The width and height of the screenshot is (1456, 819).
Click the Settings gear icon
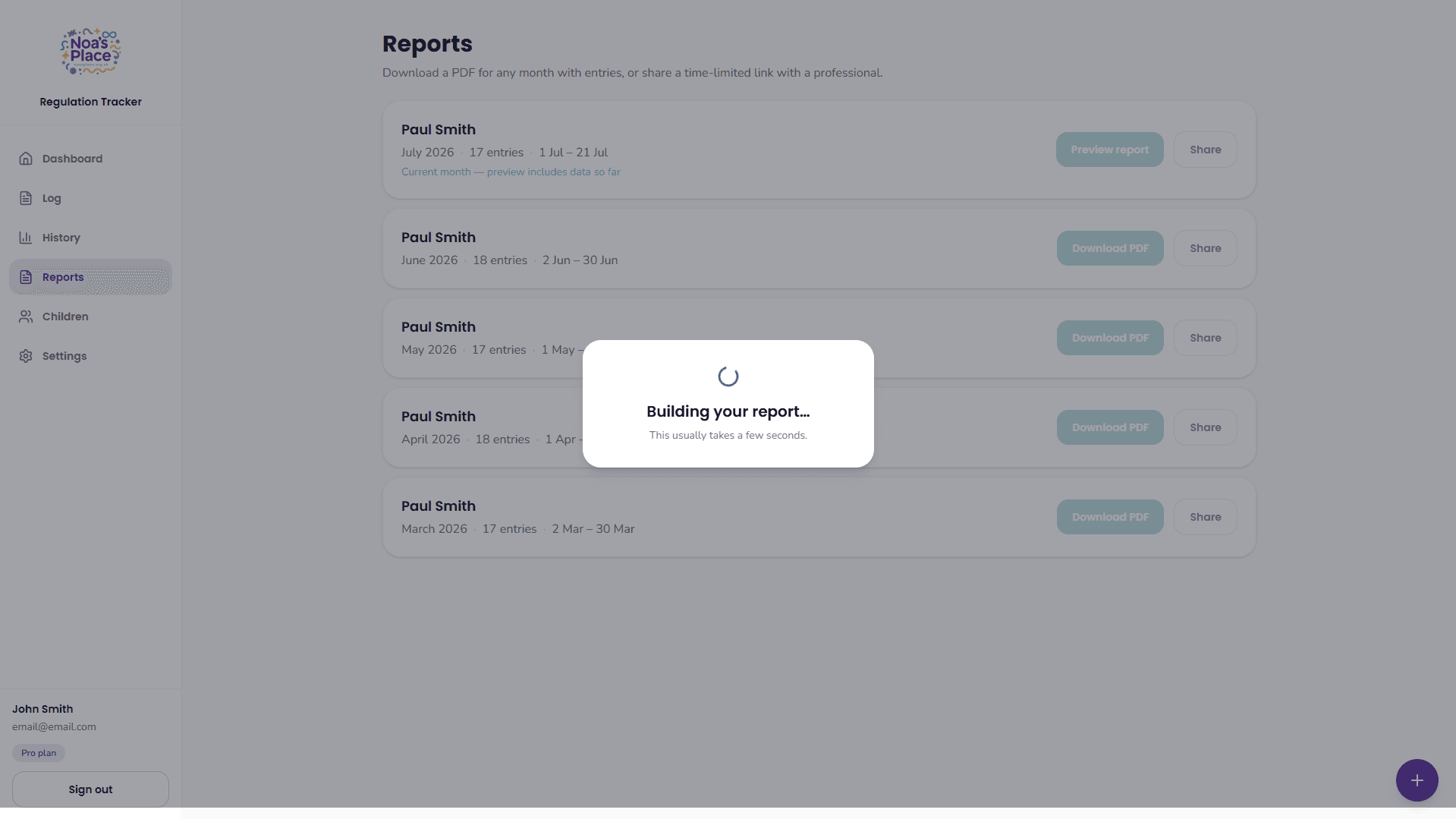pyautogui.click(x=26, y=356)
